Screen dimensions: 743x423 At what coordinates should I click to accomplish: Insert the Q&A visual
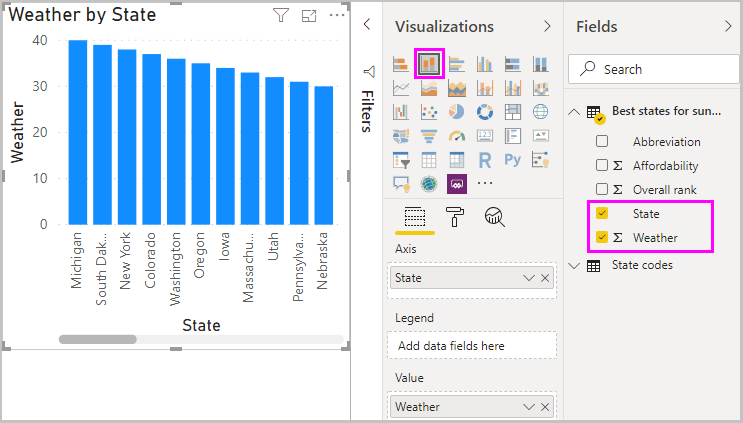click(x=401, y=184)
